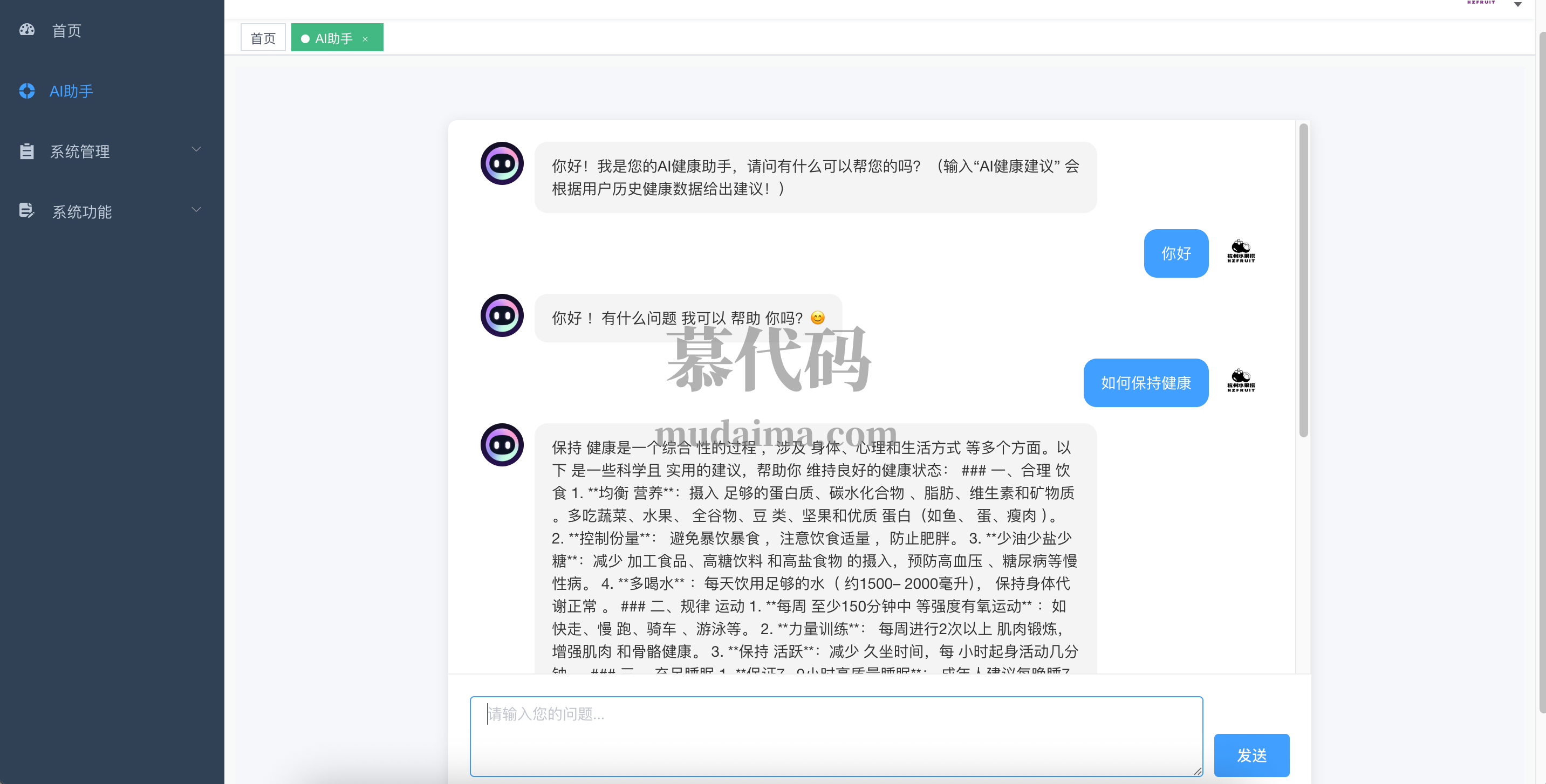Switch to the 首页 tab
The height and width of the screenshot is (784, 1546).
[x=263, y=38]
